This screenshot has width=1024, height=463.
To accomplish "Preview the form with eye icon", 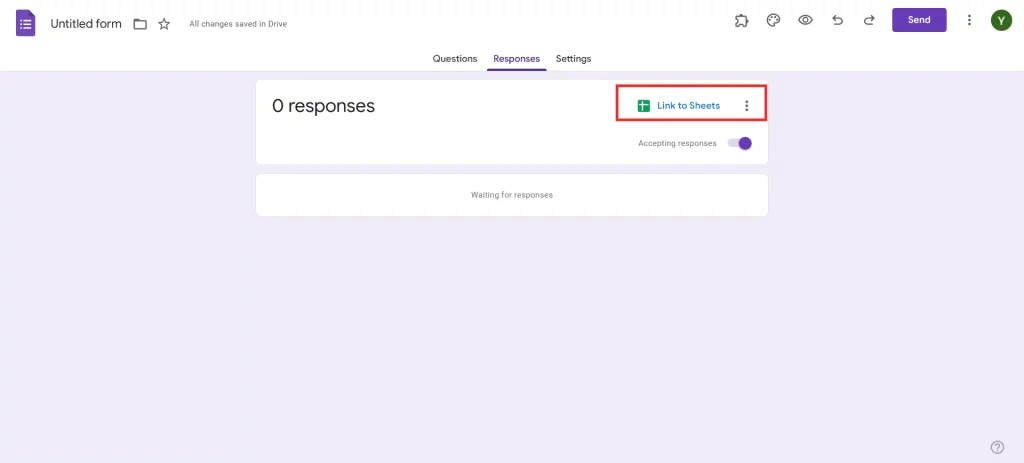I will click(x=805, y=20).
